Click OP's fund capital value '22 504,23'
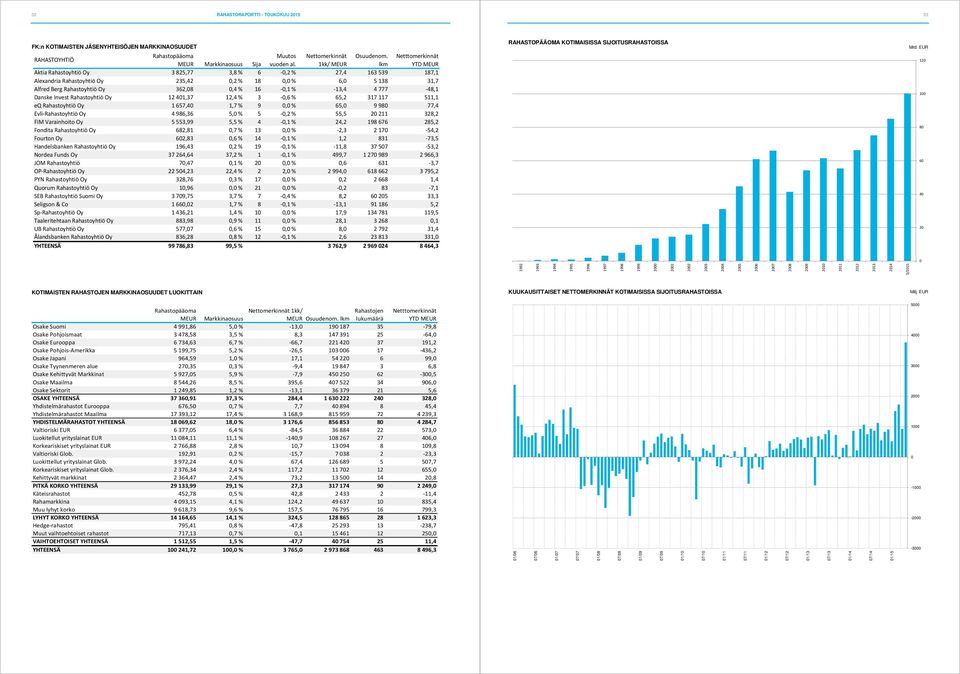This screenshot has width=960, height=674. 181,171
